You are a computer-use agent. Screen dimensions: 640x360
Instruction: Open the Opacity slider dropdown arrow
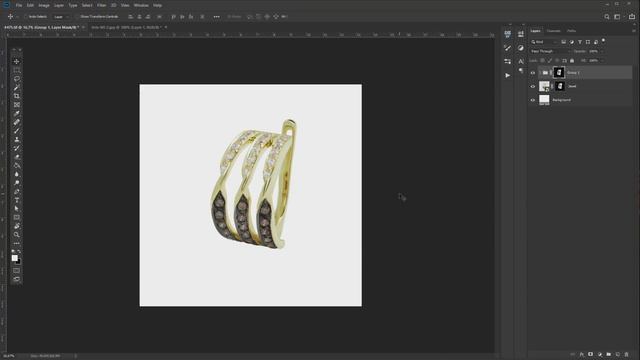[602, 51]
